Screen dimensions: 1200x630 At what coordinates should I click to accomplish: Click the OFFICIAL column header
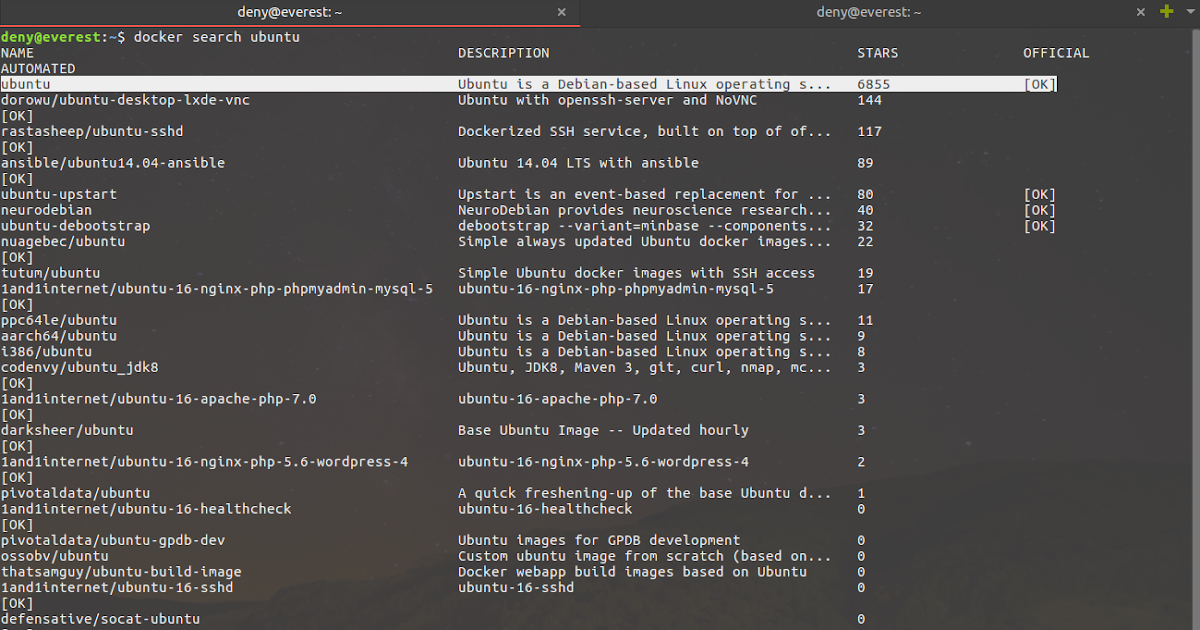tap(1055, 53)
